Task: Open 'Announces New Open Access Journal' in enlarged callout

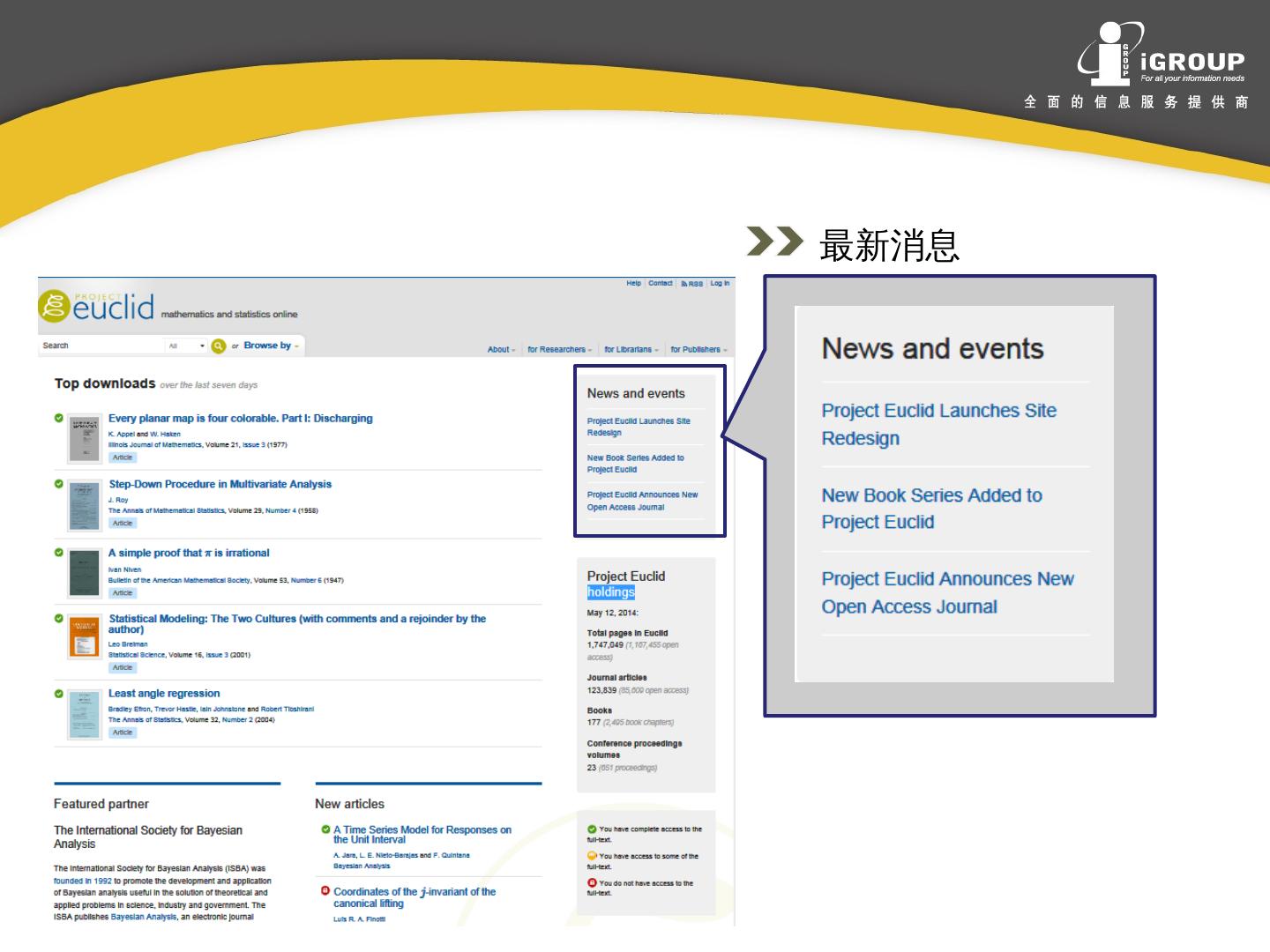Action: (948, 592)
